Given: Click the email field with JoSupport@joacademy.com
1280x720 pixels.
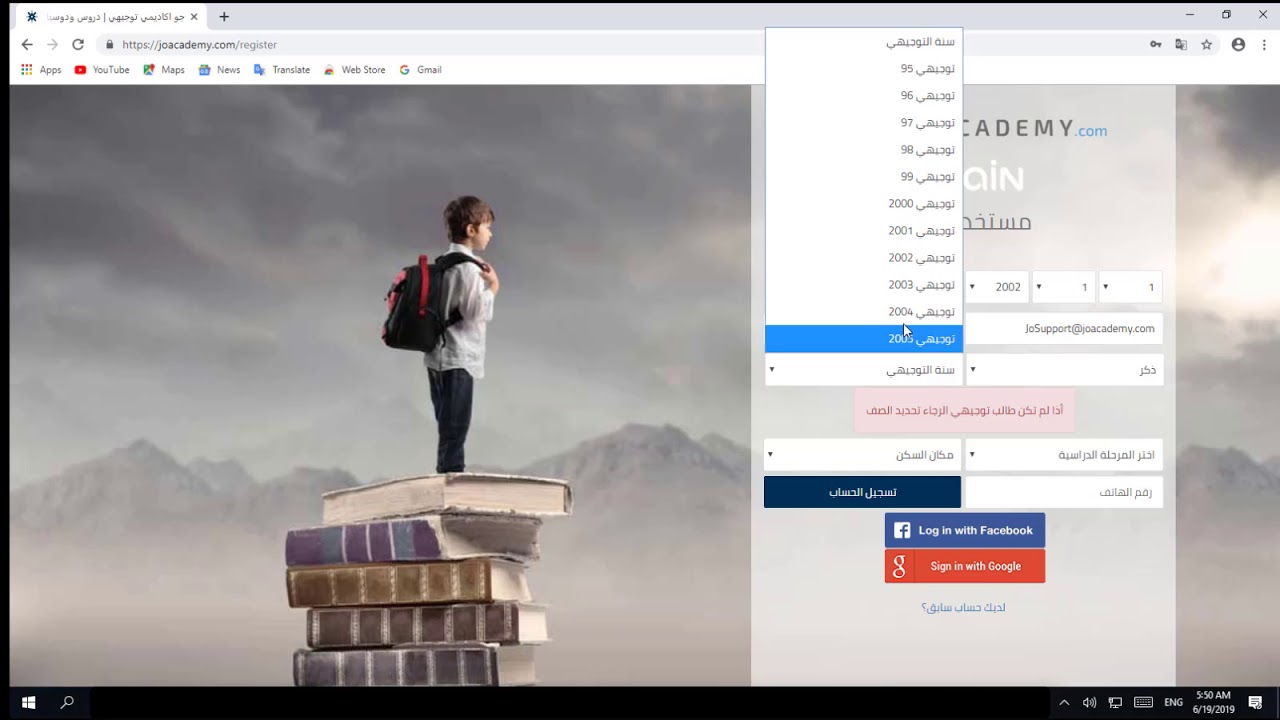Looking at the screenshot, I should coord(1064,329).
